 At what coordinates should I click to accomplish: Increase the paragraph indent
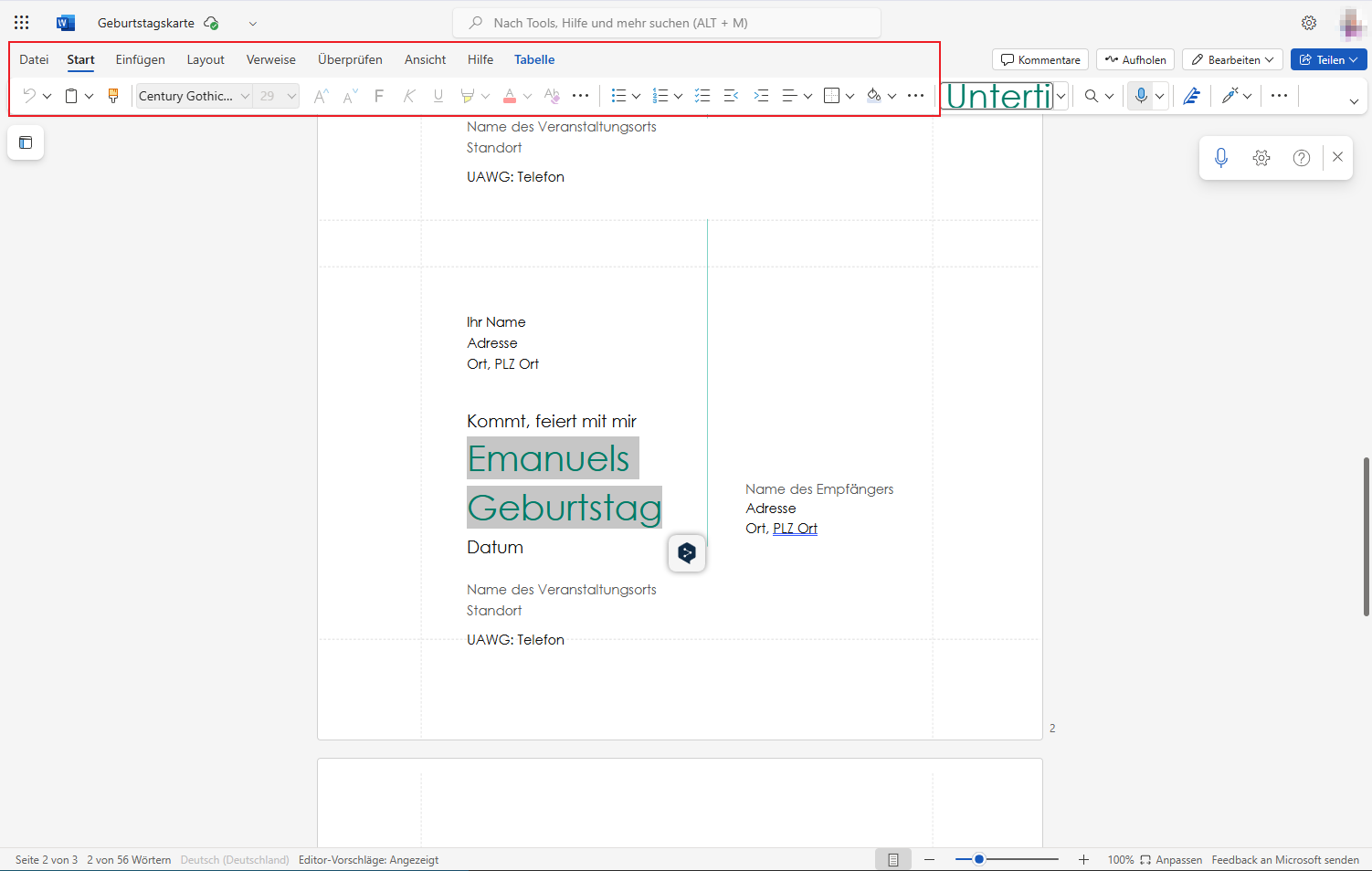pos(761,96)
